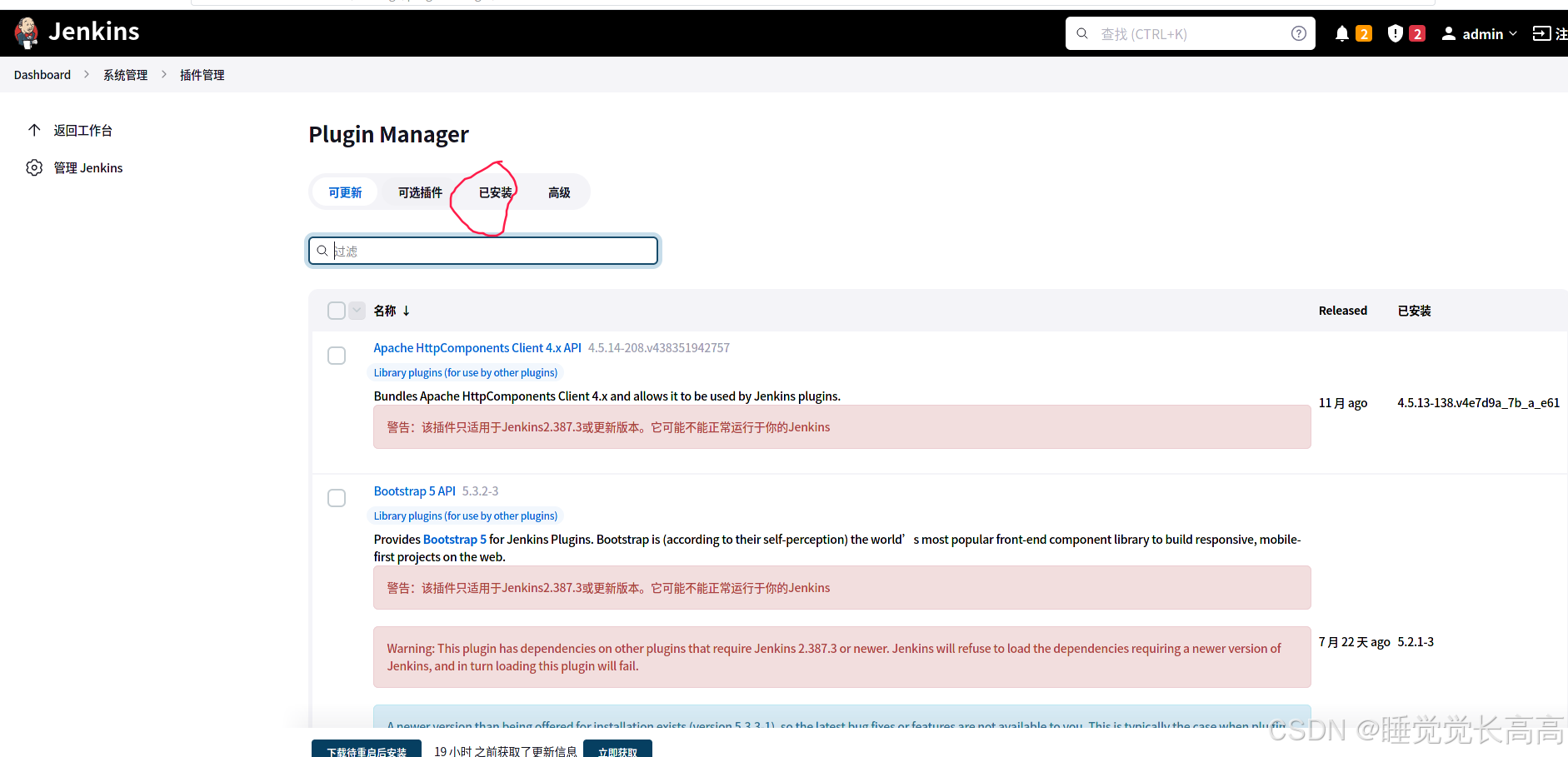1568x757 pixels.
Task: Click the search magnifier in the top bar
Action: pos(1081,33)
